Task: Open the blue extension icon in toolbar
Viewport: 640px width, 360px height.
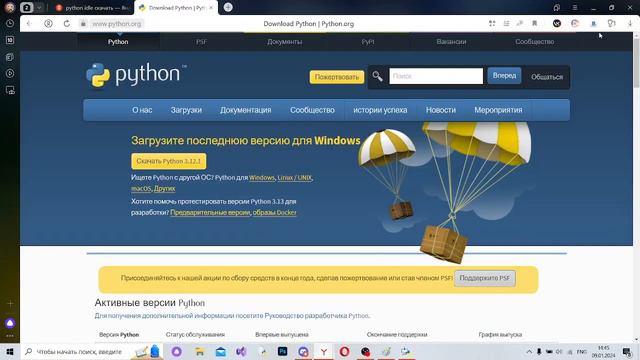Action: coord(593,24)
